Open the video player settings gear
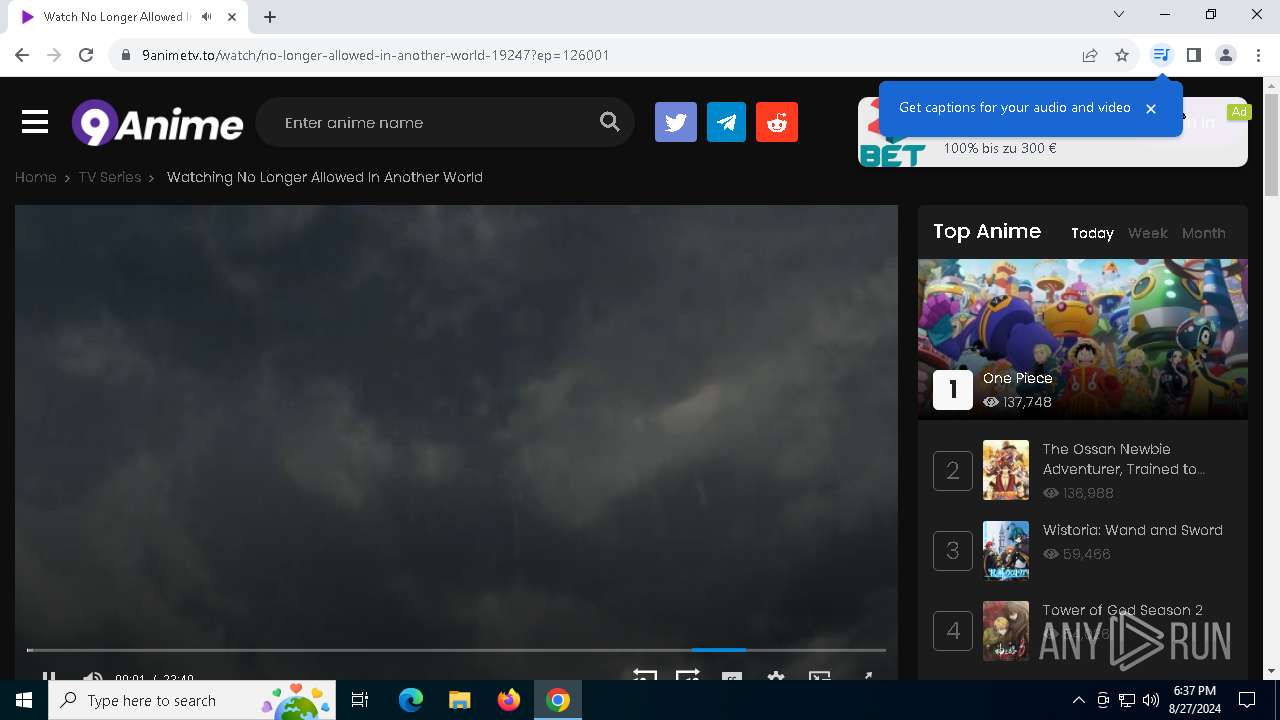1280x720 pixels. tap(775, 677)
